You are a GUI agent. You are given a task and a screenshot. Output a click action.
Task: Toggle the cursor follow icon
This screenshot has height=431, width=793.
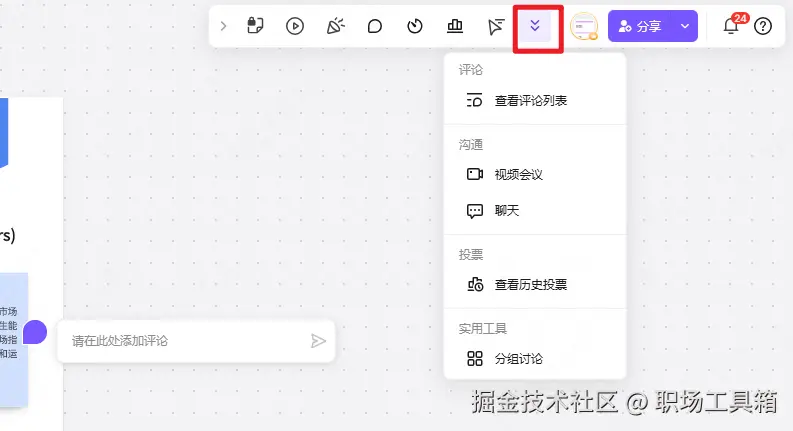[495, 26]
